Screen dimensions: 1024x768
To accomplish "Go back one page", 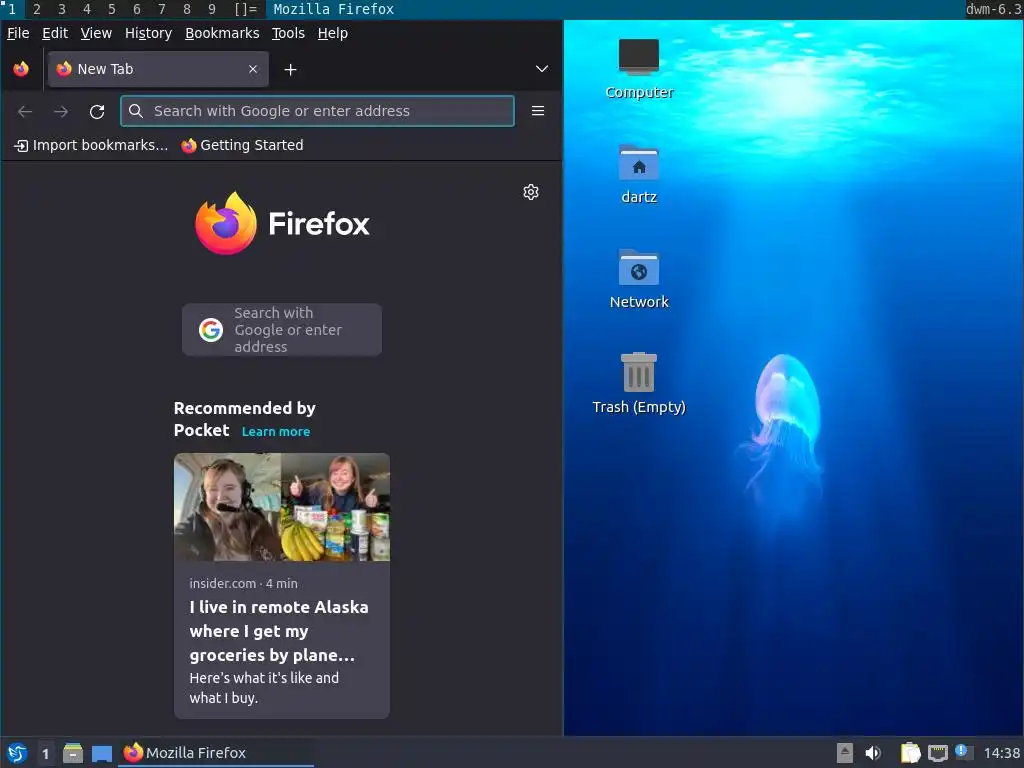I will [25, 112].
